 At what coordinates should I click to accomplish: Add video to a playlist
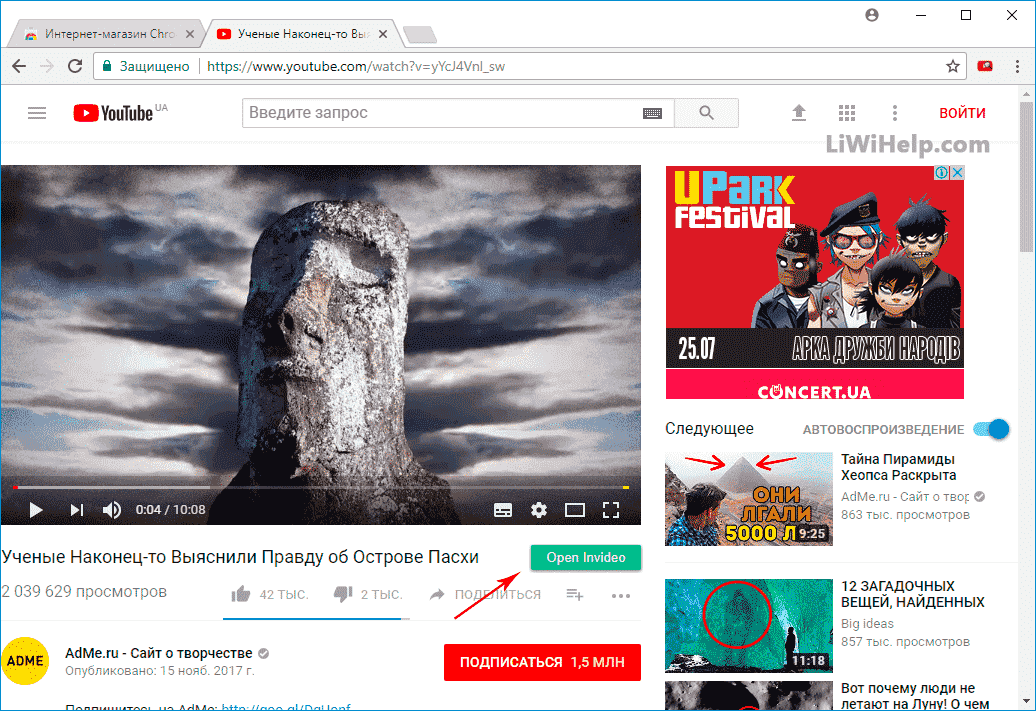point(575,595)
